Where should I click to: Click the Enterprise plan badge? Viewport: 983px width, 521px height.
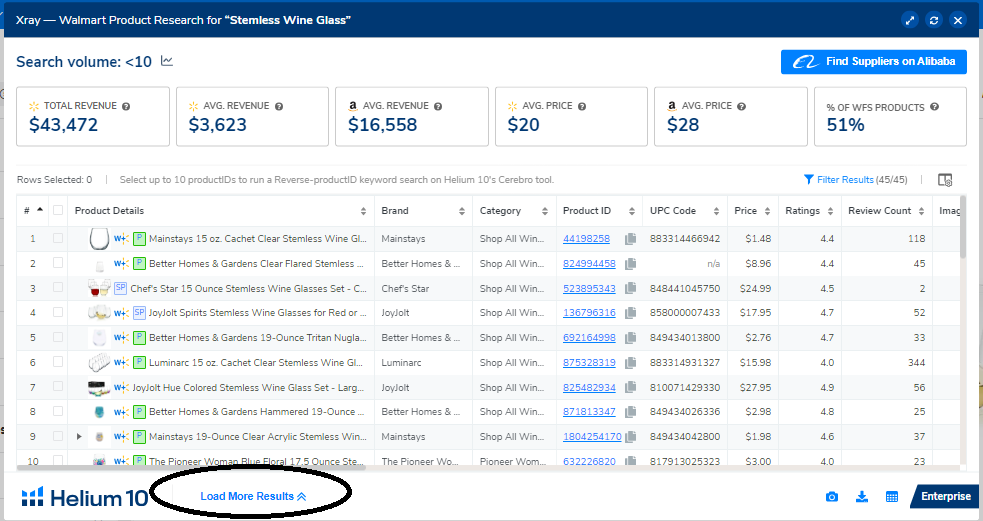tap(945, 497)
